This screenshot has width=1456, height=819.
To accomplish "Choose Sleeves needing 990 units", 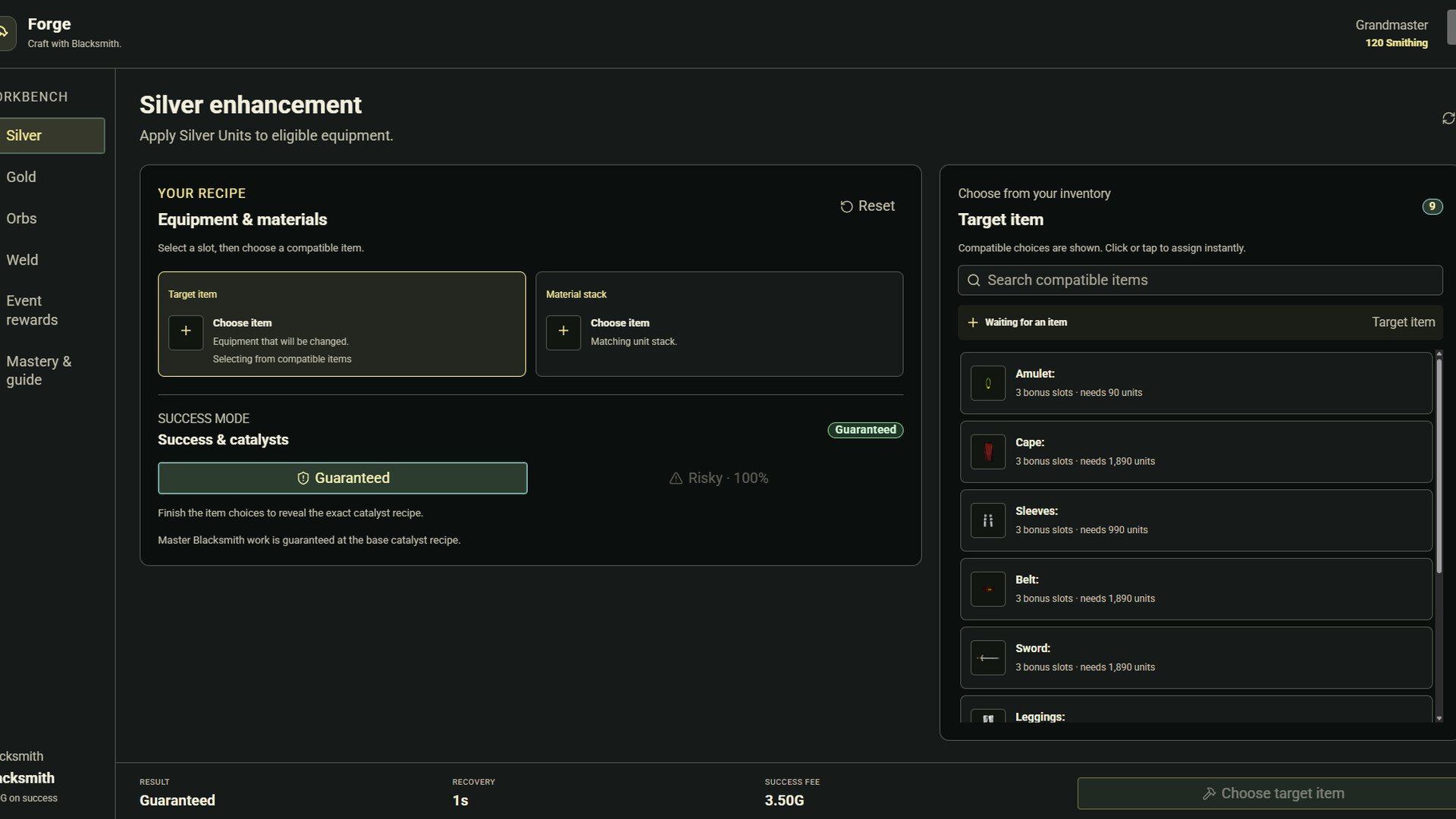I will click(1196, 520).
